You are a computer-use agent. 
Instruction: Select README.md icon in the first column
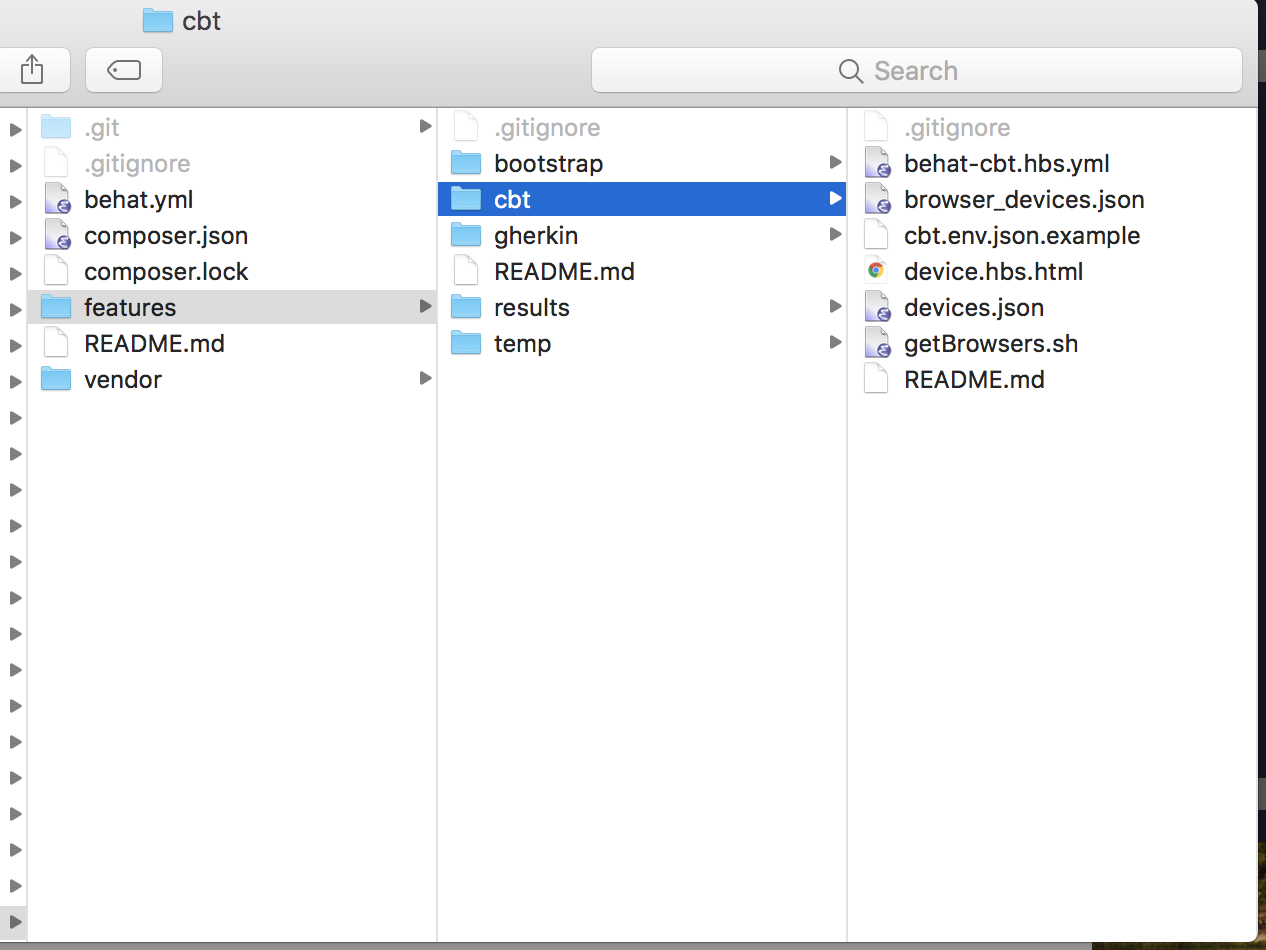pyautogui.click(x=57, y=343)
